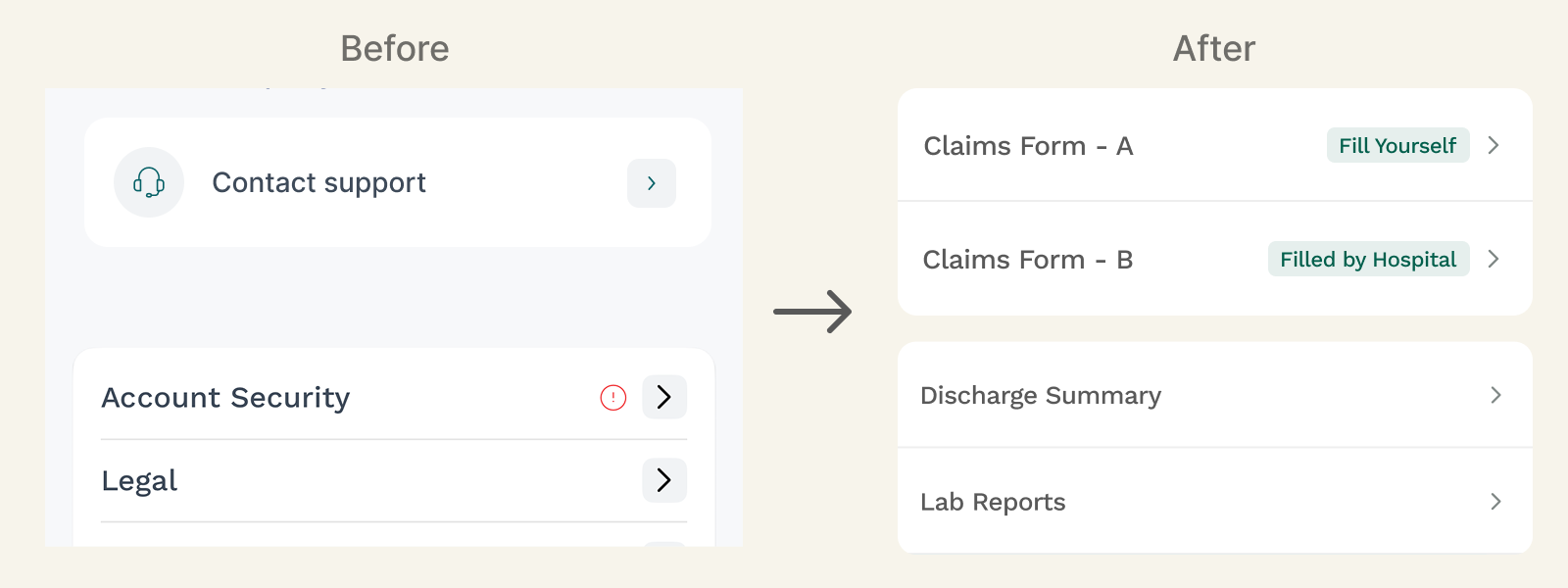Click the headset icon beside Contact support
The height and width of the screenshot is (588, 1568).
(x=149, y=182)
